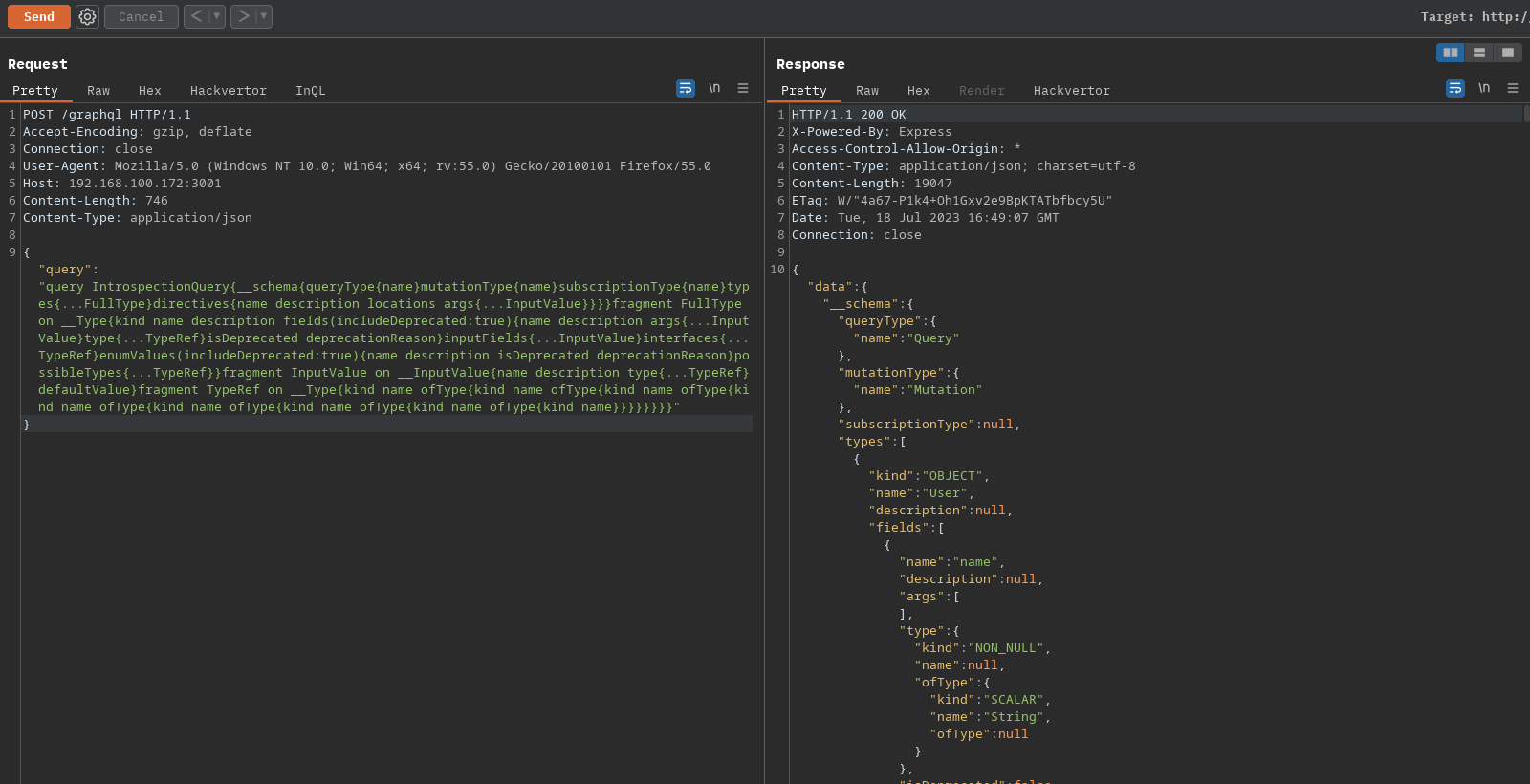Switch to the Response Raw tab
The height and width of the screenshot is (784, 1530).
pyautogui.click(x=867, y=91)
